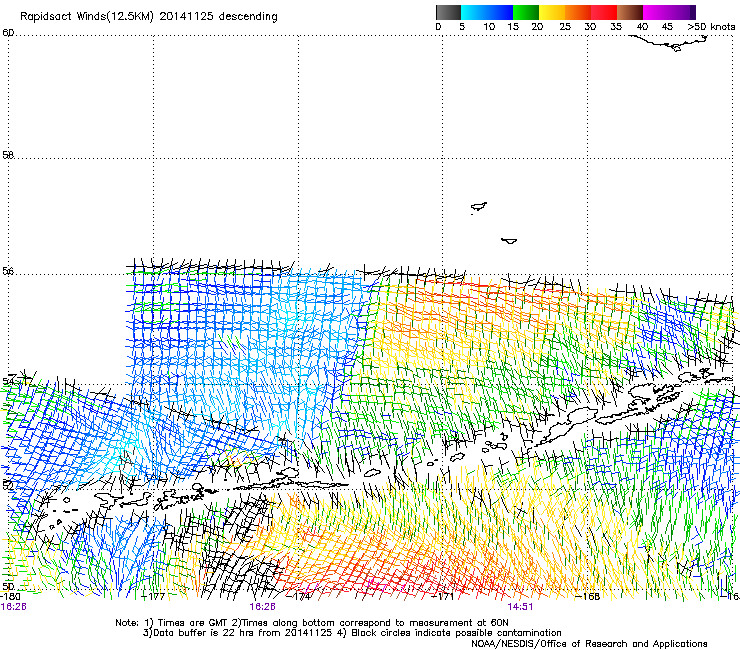Select the orange 25-30 knots legend band
Screen dimensions: 740x650
578,12
